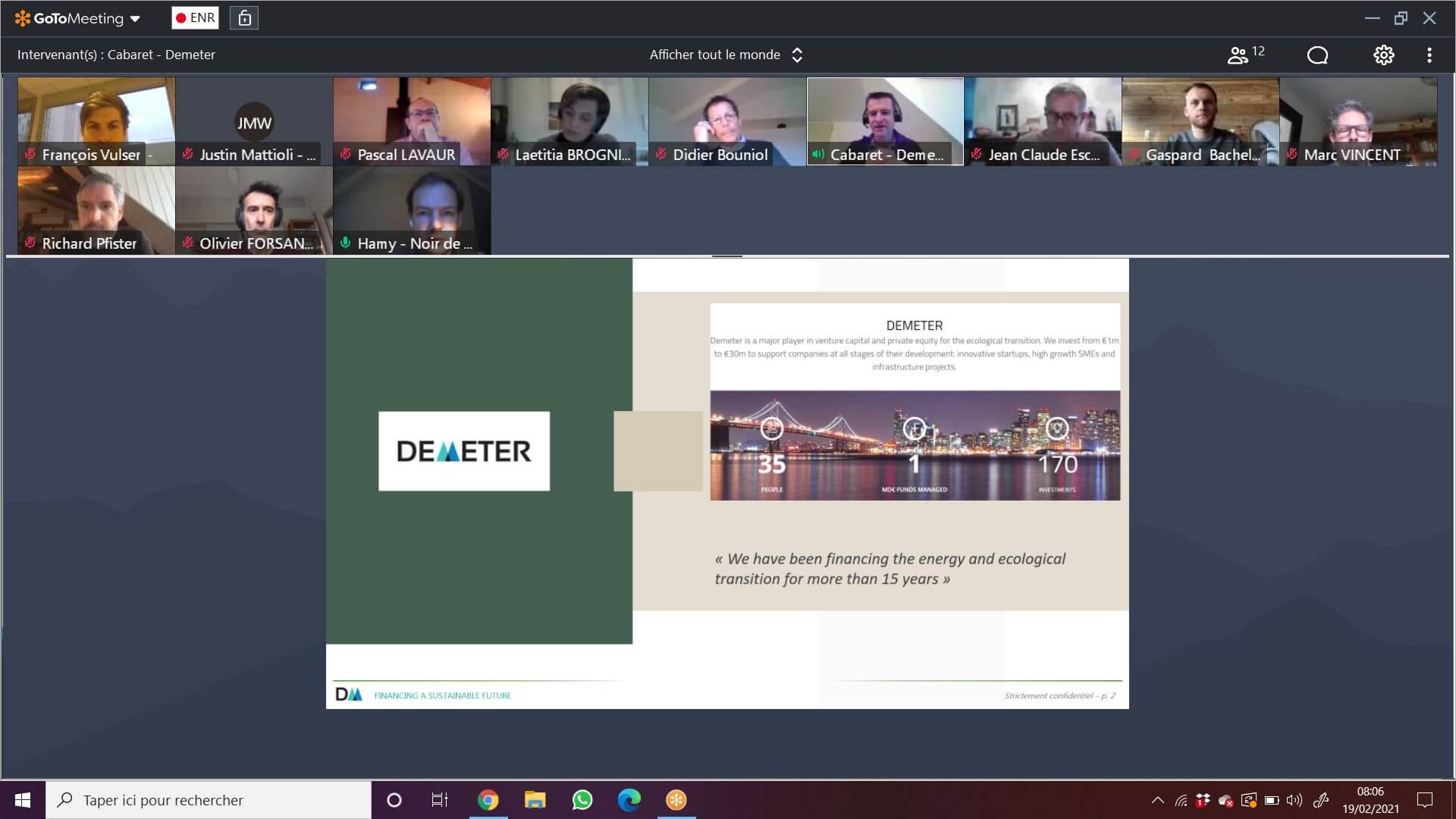Open battery status tray icon

[1272, 800]
